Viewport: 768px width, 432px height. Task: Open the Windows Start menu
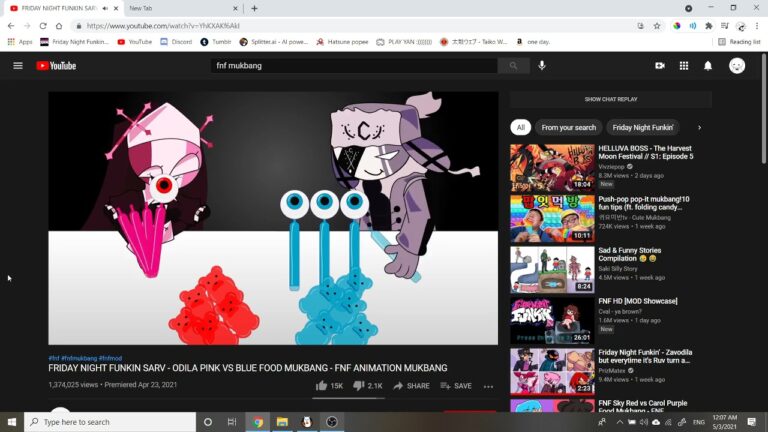[12, 422]
